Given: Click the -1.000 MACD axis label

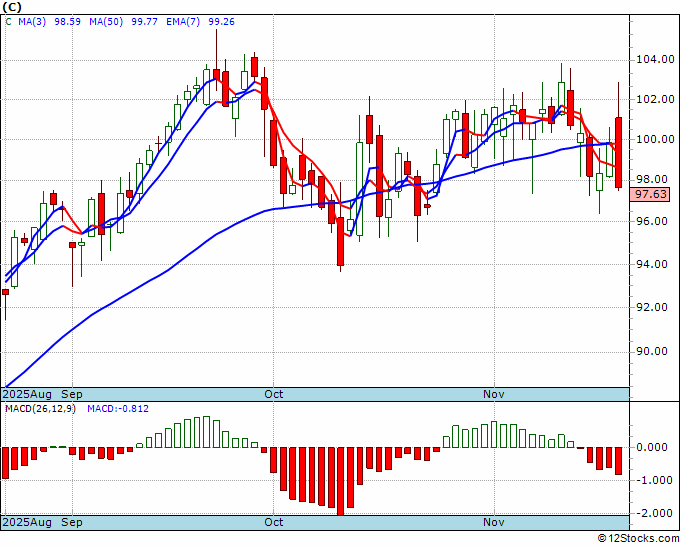Looking at the screenshot, I should (x=654, y=480).
